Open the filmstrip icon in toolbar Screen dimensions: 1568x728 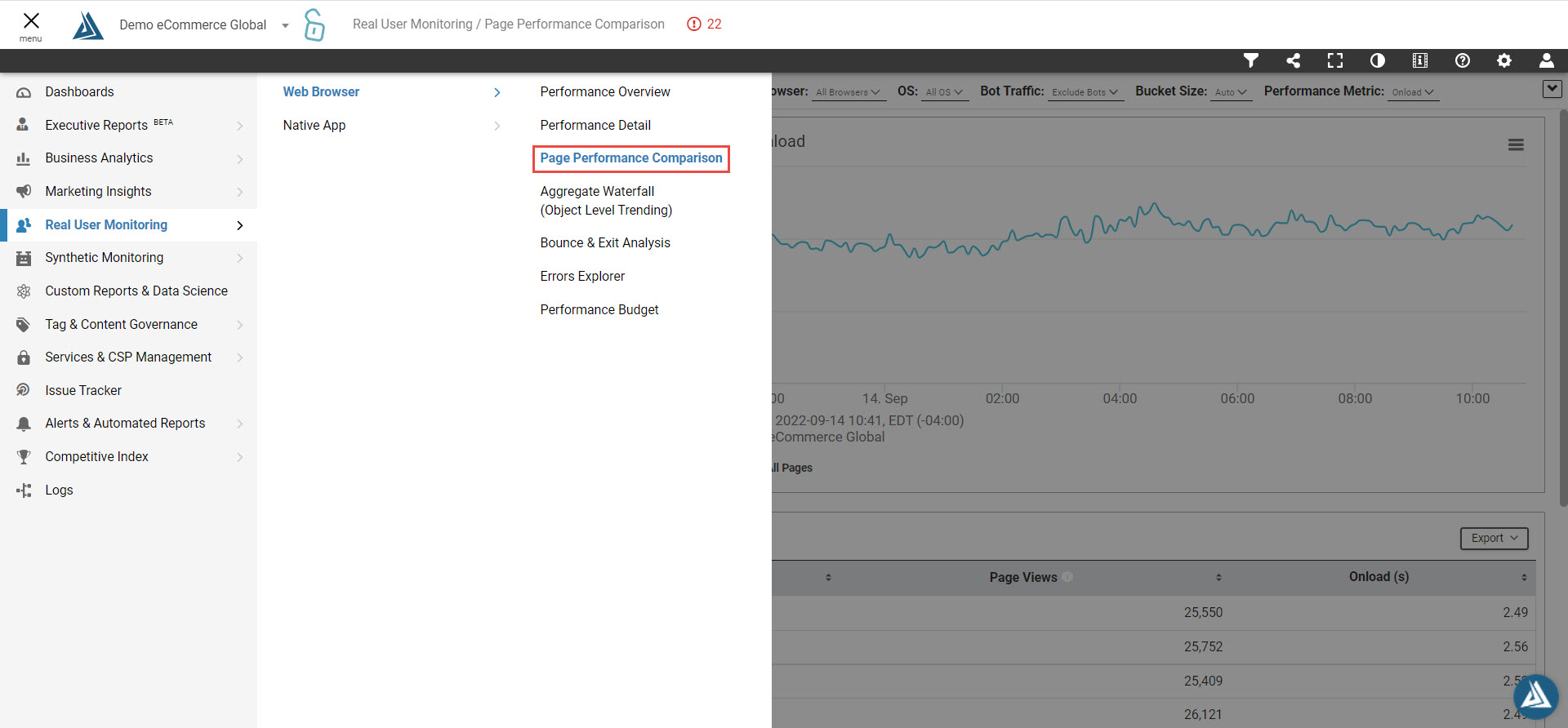click(1420, 60)
